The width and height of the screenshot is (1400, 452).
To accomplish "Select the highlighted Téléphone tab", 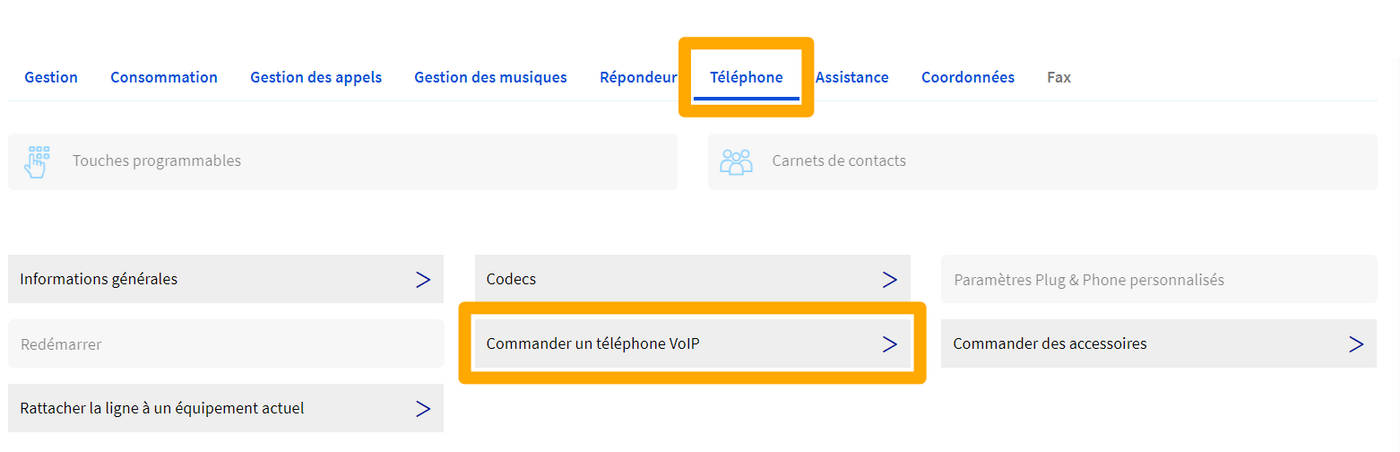I will [x=746, y=77].
